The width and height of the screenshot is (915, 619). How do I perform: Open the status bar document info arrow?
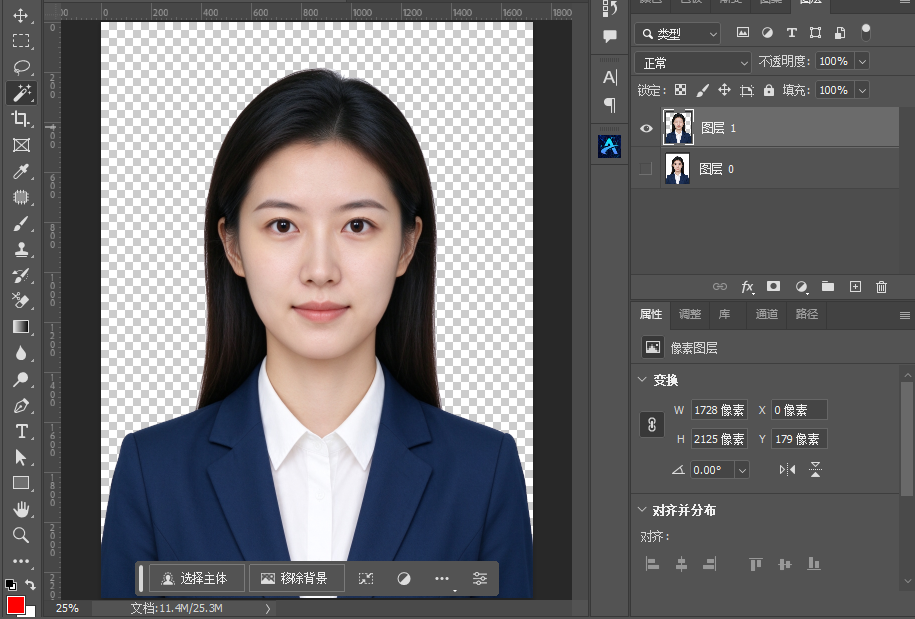click(268, 608)
